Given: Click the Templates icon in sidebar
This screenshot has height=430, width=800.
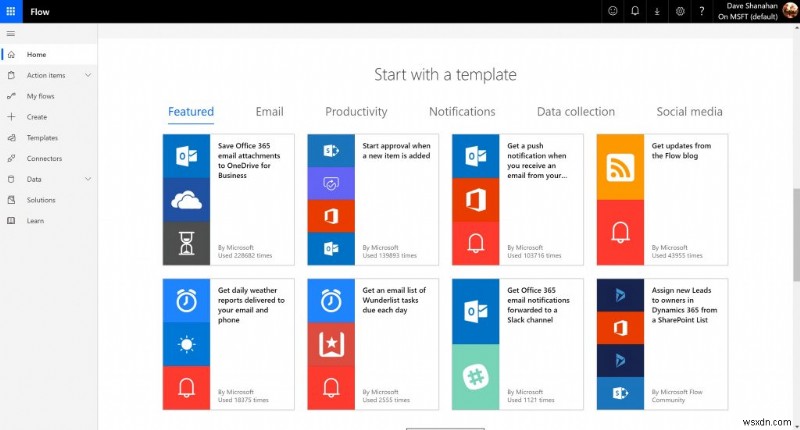Looking at the screenshot, I should [x=11, y=138].
